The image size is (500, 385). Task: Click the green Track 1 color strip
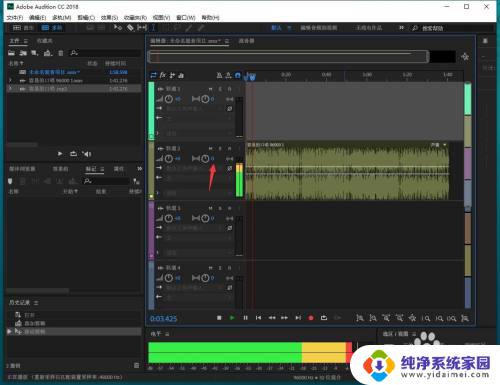pyautogui.click(x=151, y=111)
